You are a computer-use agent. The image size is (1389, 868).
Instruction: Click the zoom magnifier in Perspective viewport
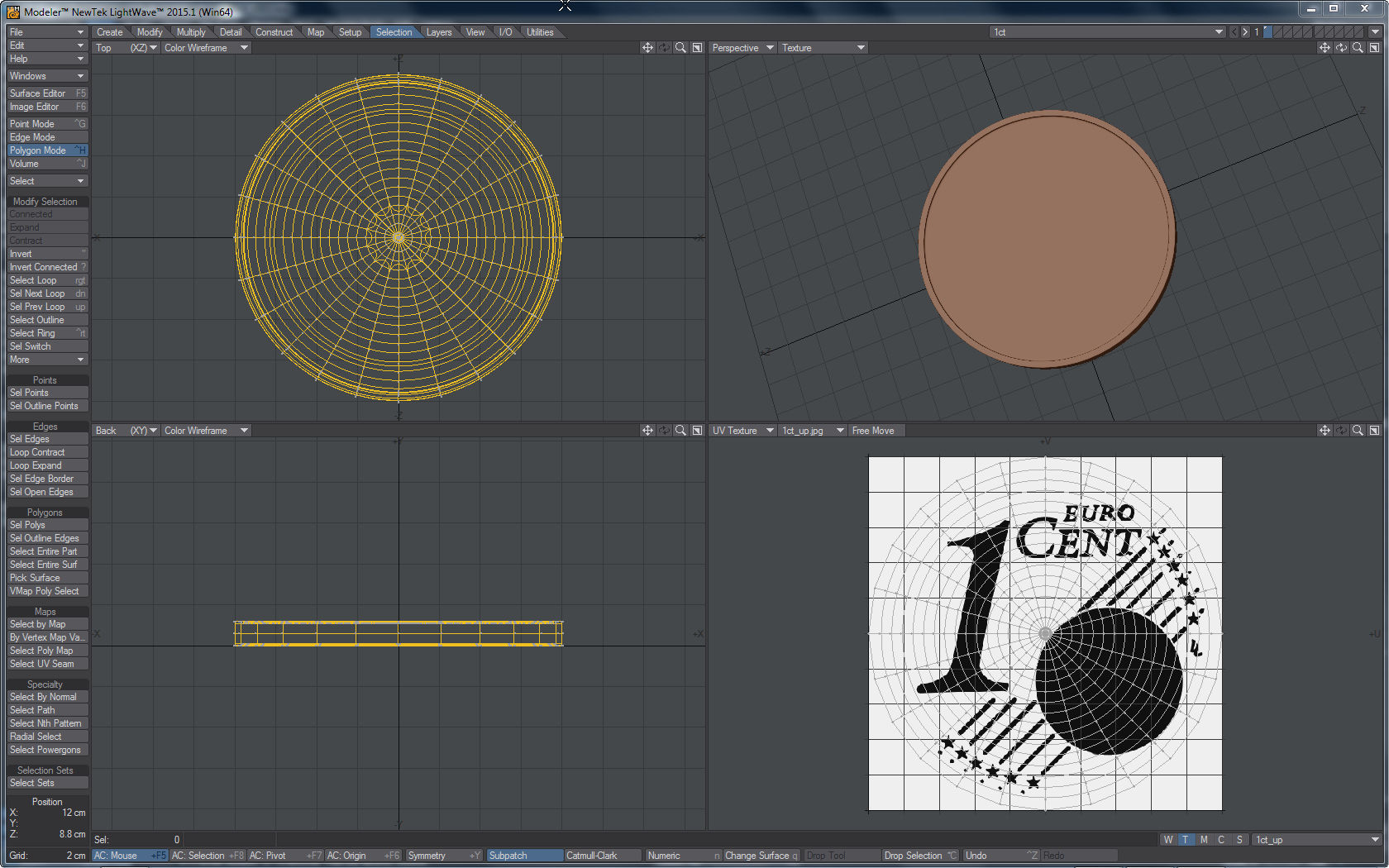click(1358, 48)
